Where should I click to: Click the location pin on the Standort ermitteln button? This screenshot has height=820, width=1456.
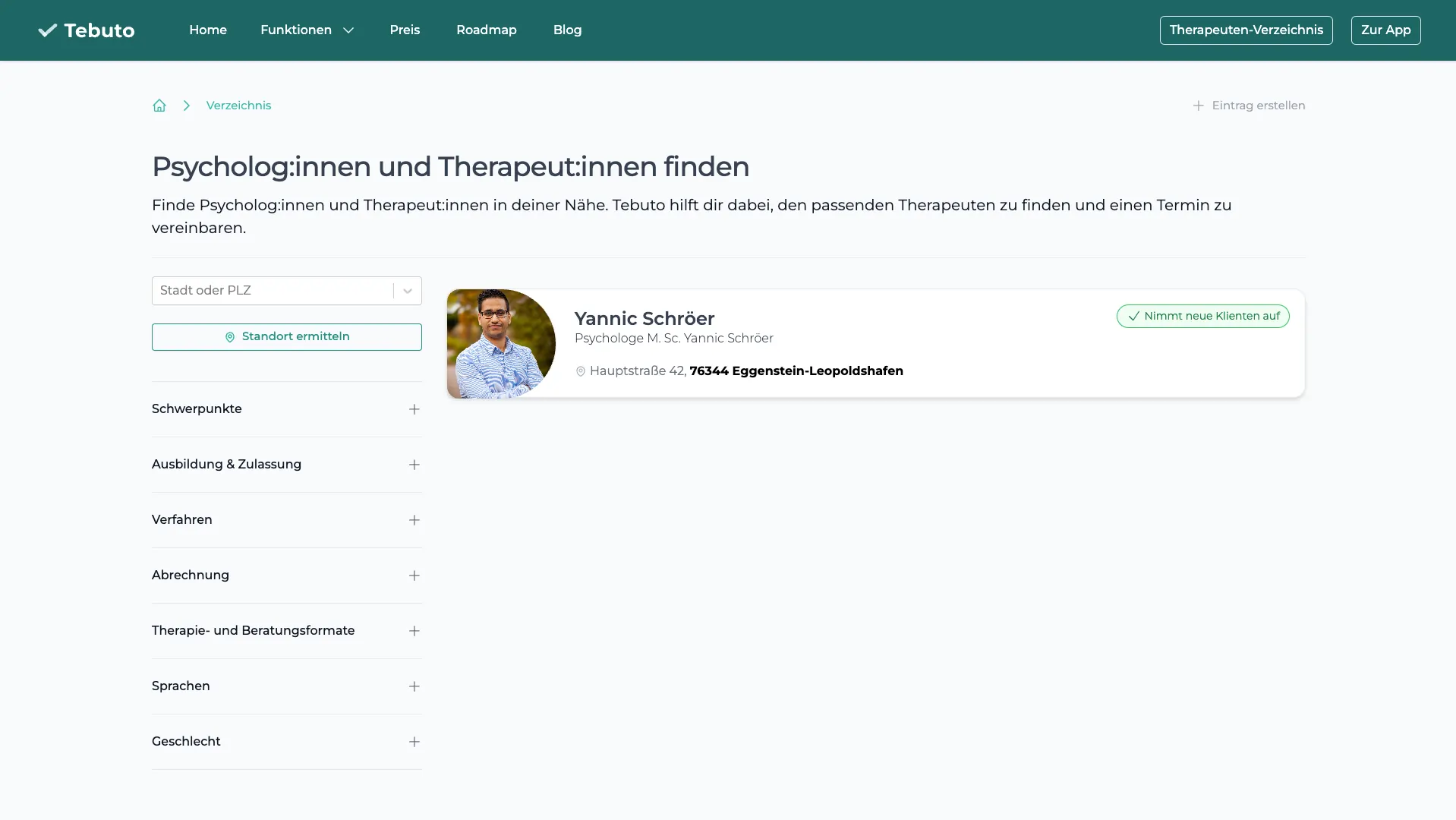click(229, 336)
